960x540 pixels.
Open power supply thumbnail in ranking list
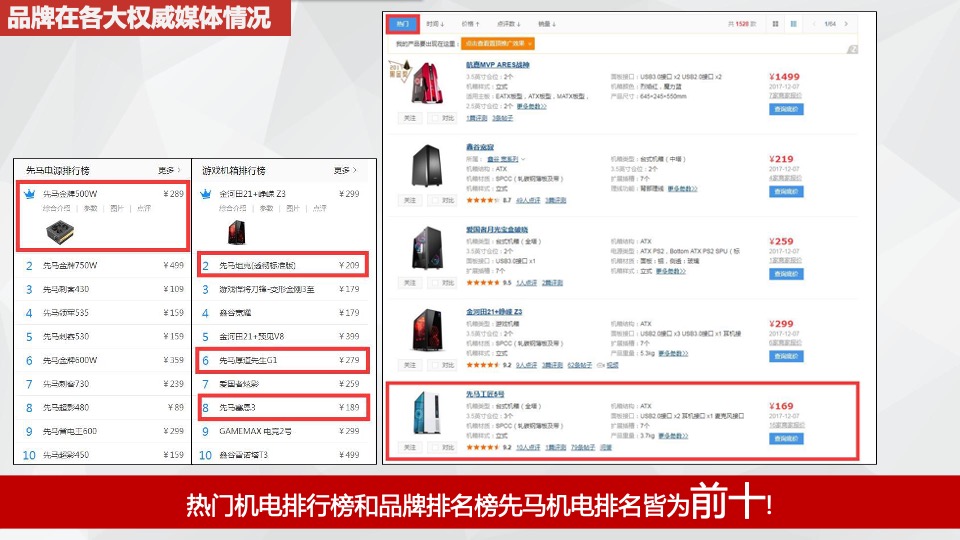pyautogui.click(x=60, y=232)
